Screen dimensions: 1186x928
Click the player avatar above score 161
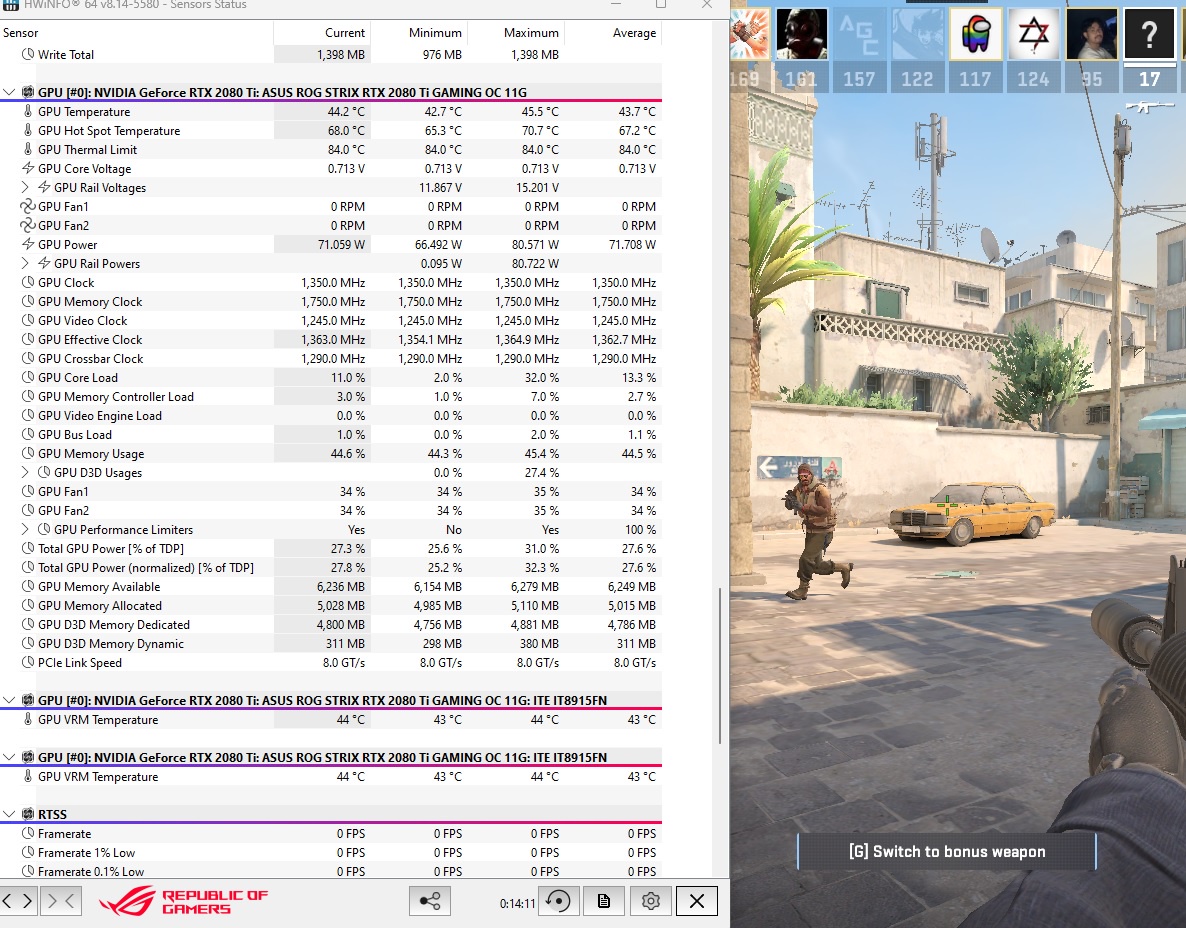pos(802,34)
